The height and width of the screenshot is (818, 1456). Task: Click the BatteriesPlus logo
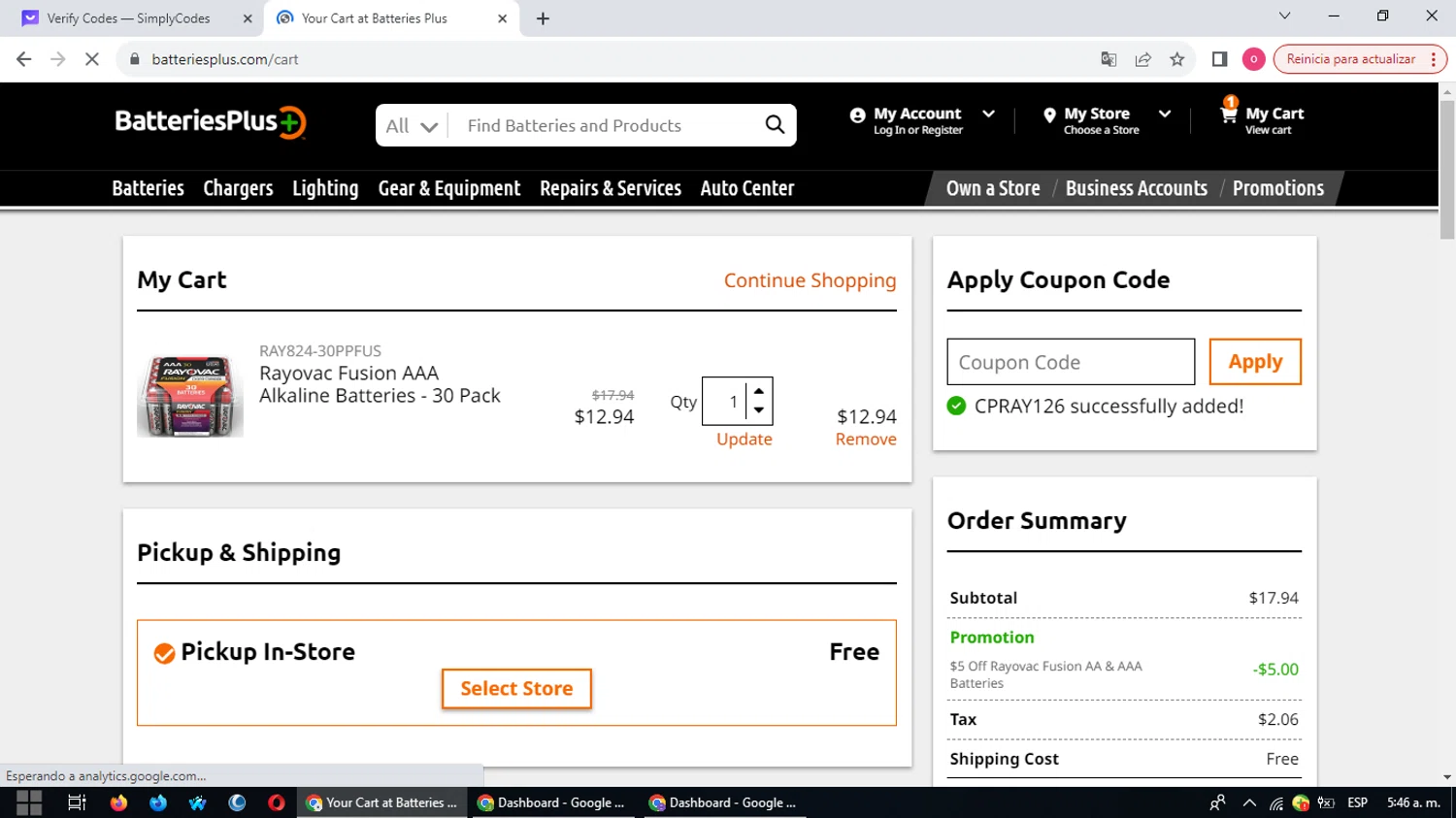click(211, 122)
